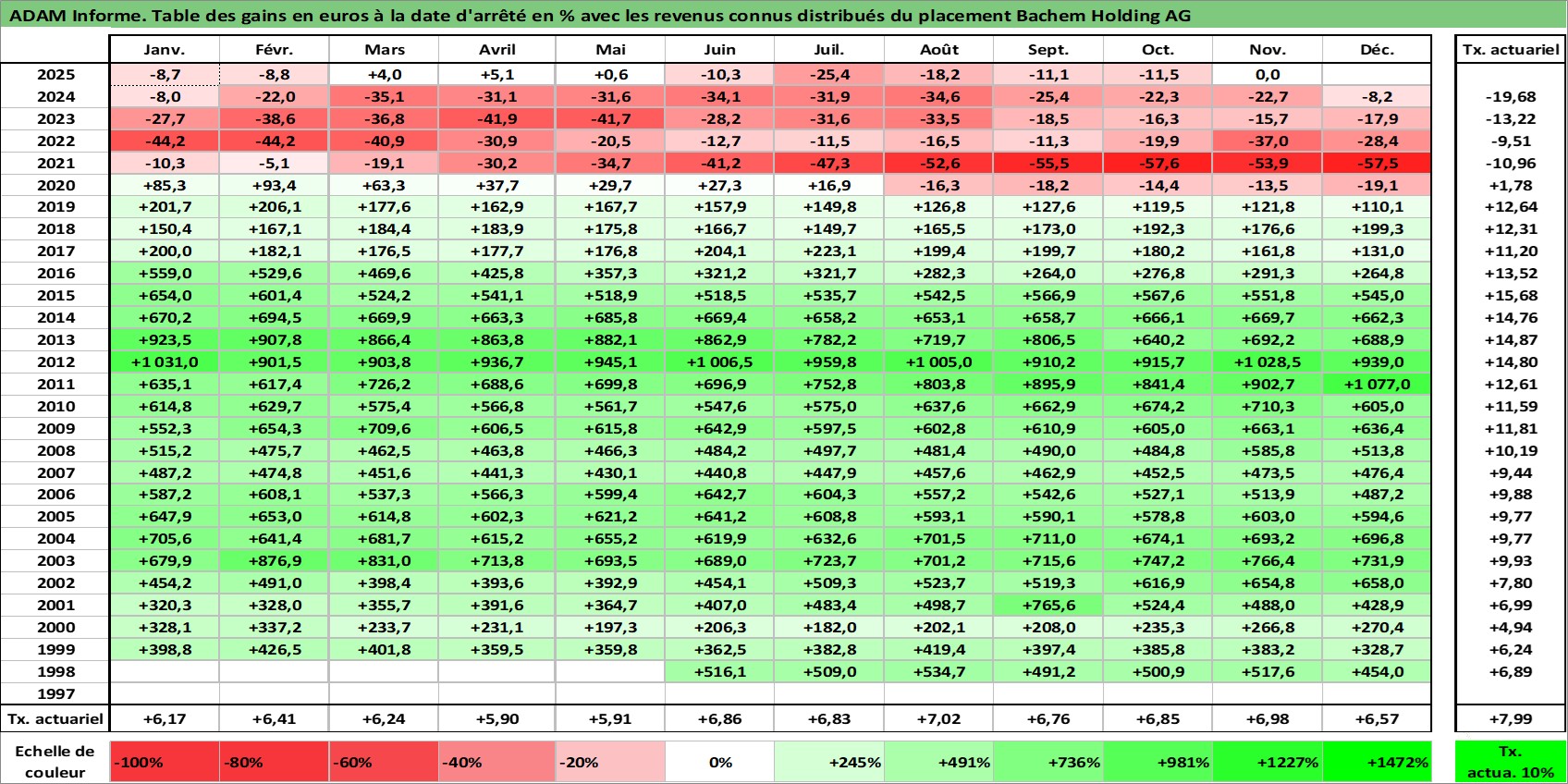
Task: Select cell -41,9 in April 2023
Action: [497, 119]
